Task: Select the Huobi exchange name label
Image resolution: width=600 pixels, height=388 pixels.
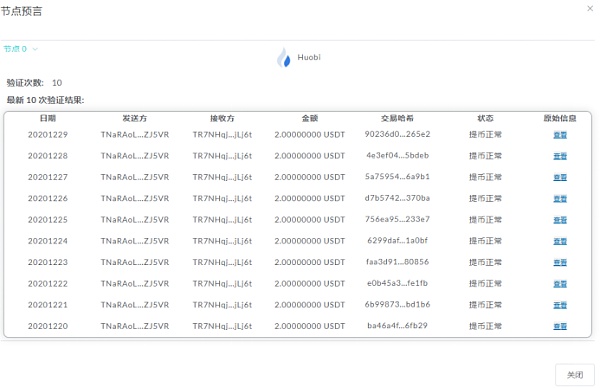Action: coord(309,57)
